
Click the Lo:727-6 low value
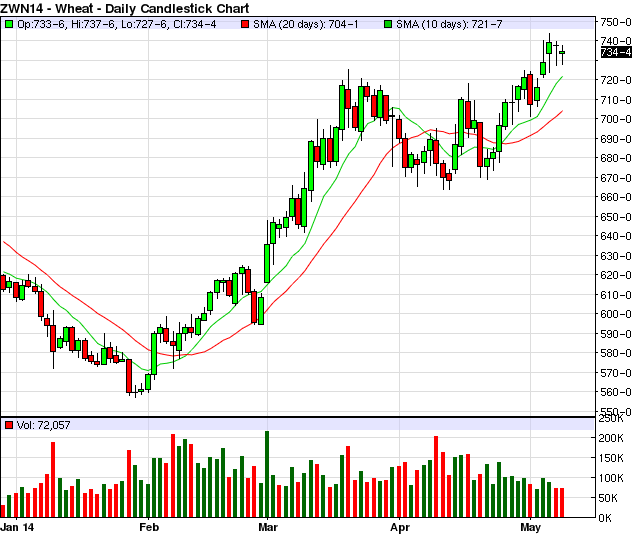(143, 24)
